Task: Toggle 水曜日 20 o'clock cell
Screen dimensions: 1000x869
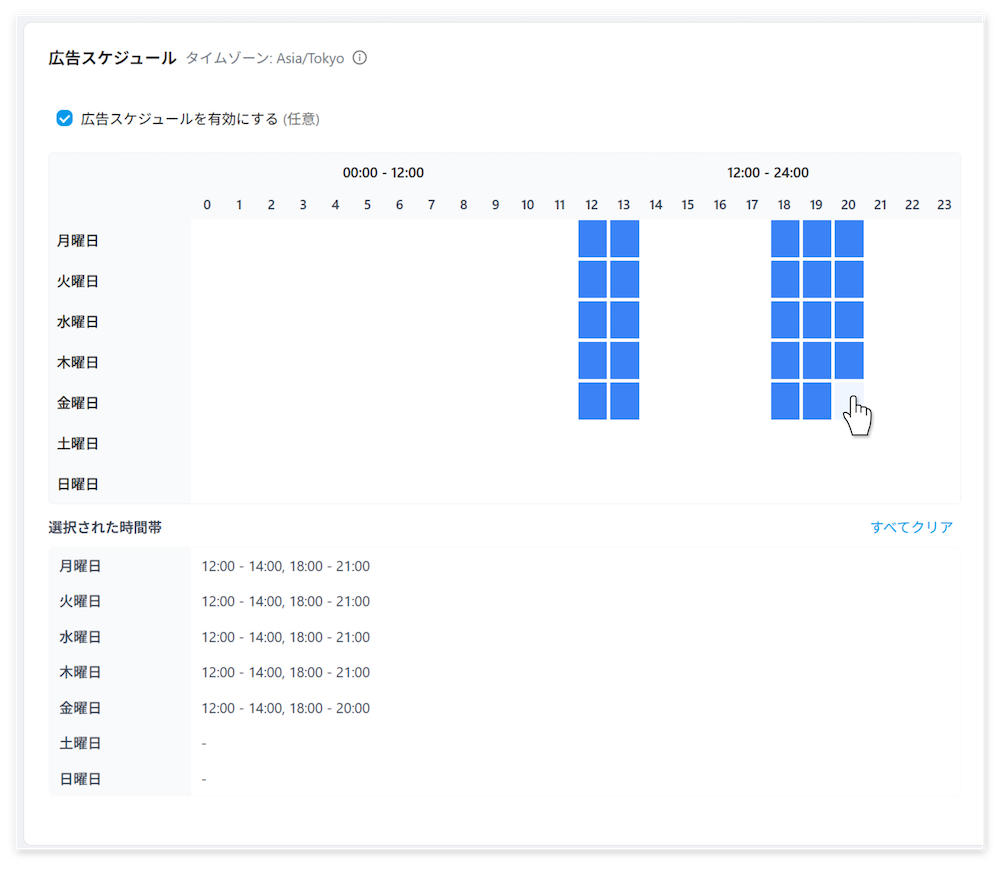Action: tap(849, 320)
